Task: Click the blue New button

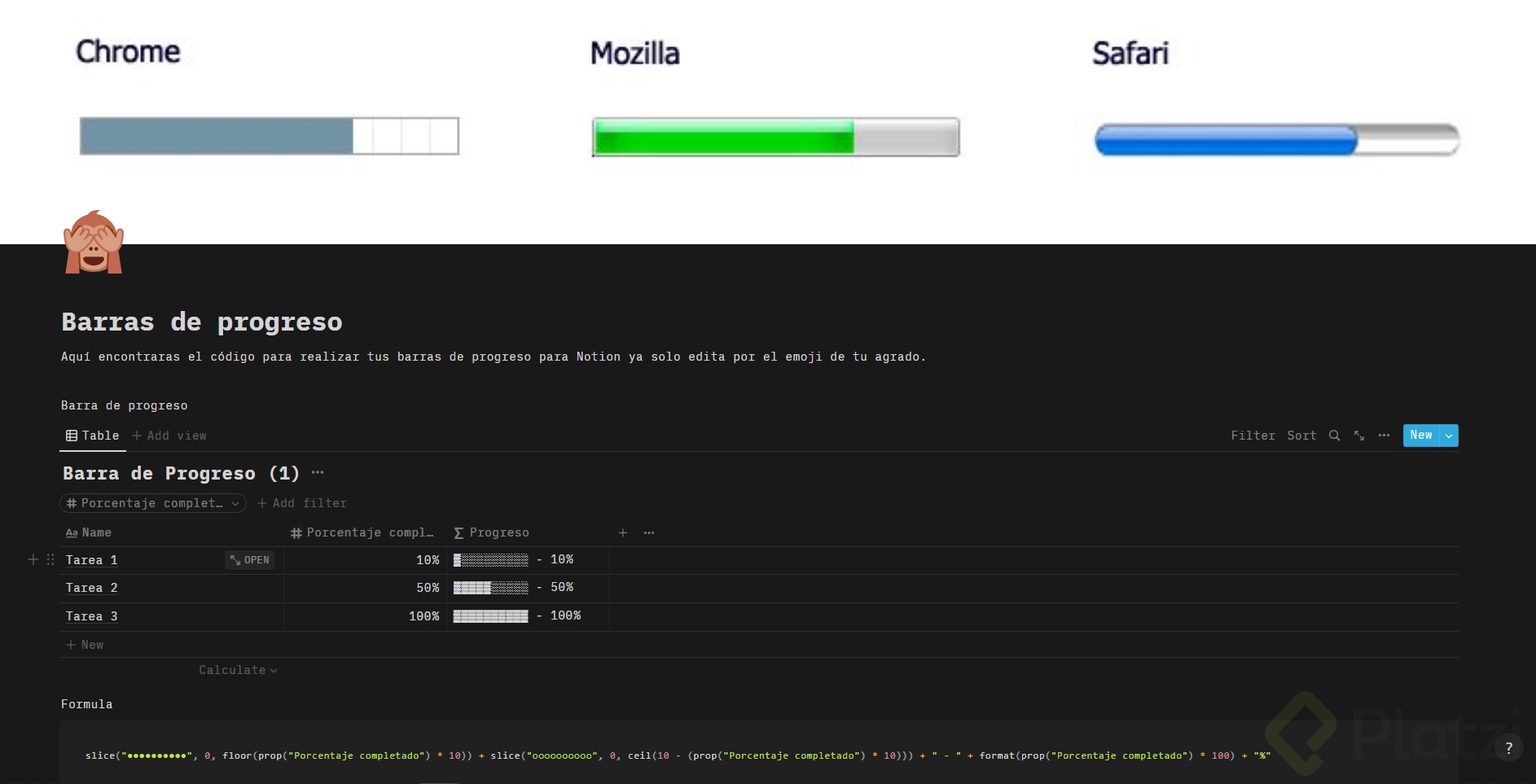Action: 1420,436
